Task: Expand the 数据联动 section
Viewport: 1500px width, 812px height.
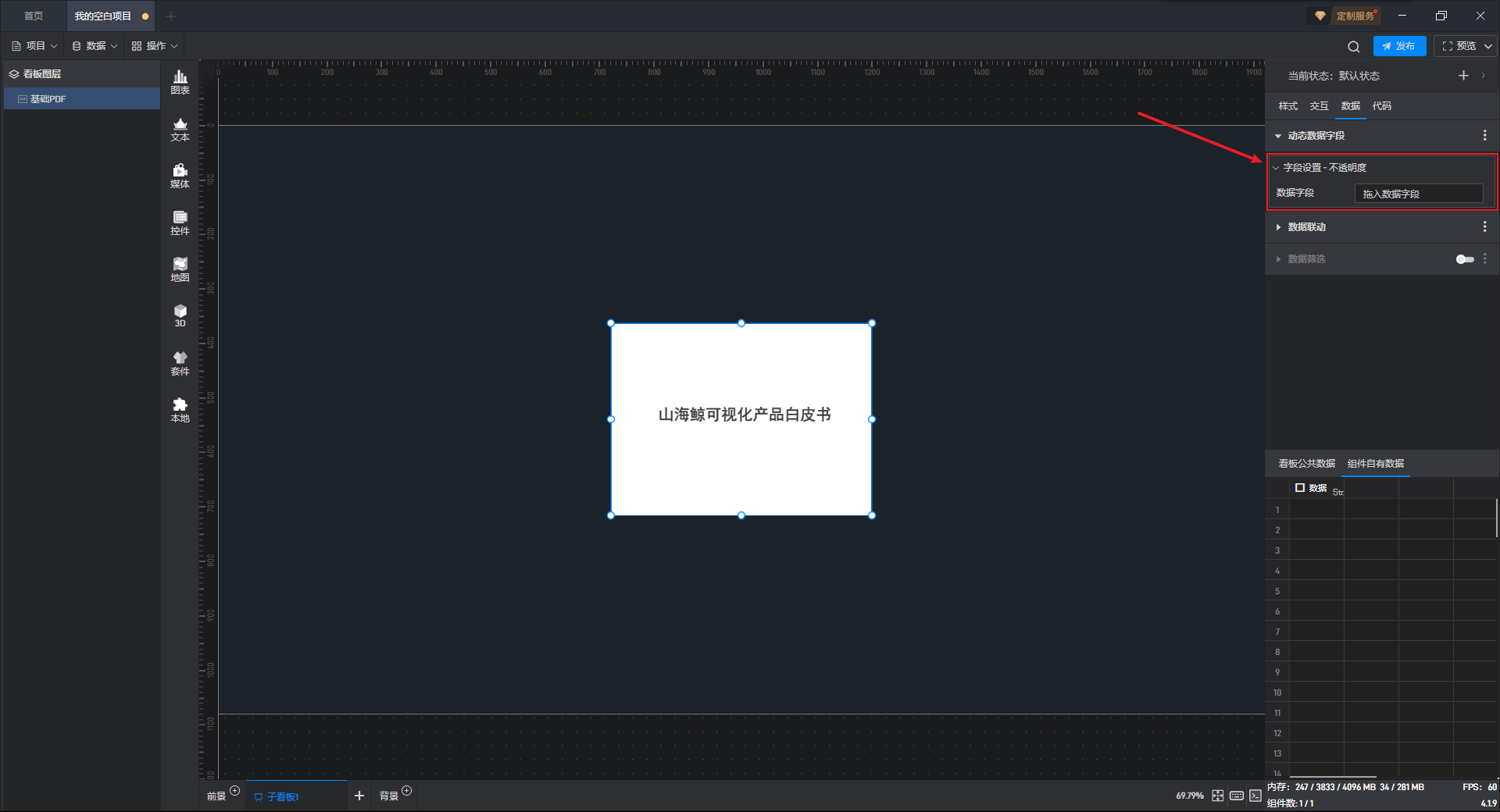Action: click(x=1278, y=227)
